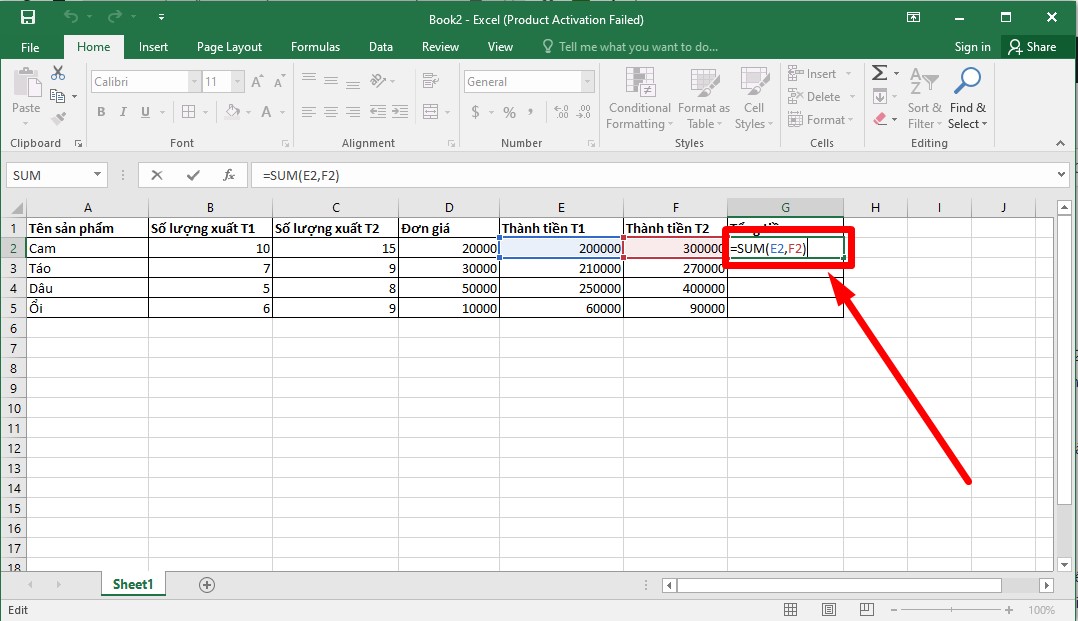Open Cell Styles gallery
1078x621 pixels.
[753, 97]
